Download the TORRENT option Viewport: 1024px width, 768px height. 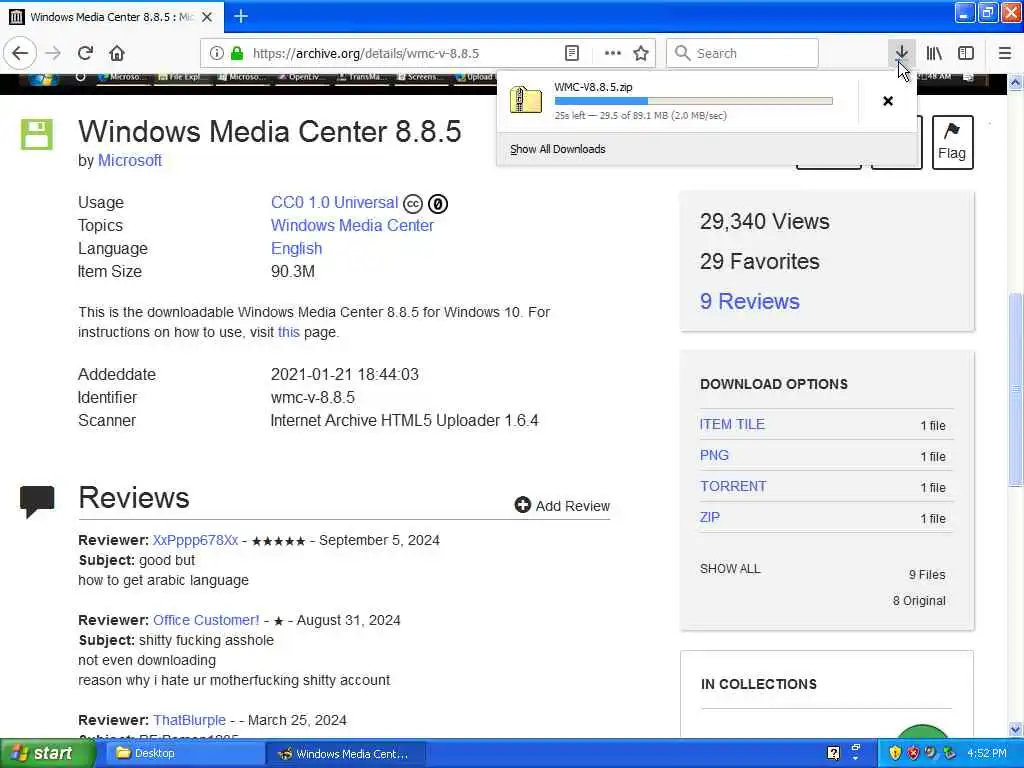(733, 487)
